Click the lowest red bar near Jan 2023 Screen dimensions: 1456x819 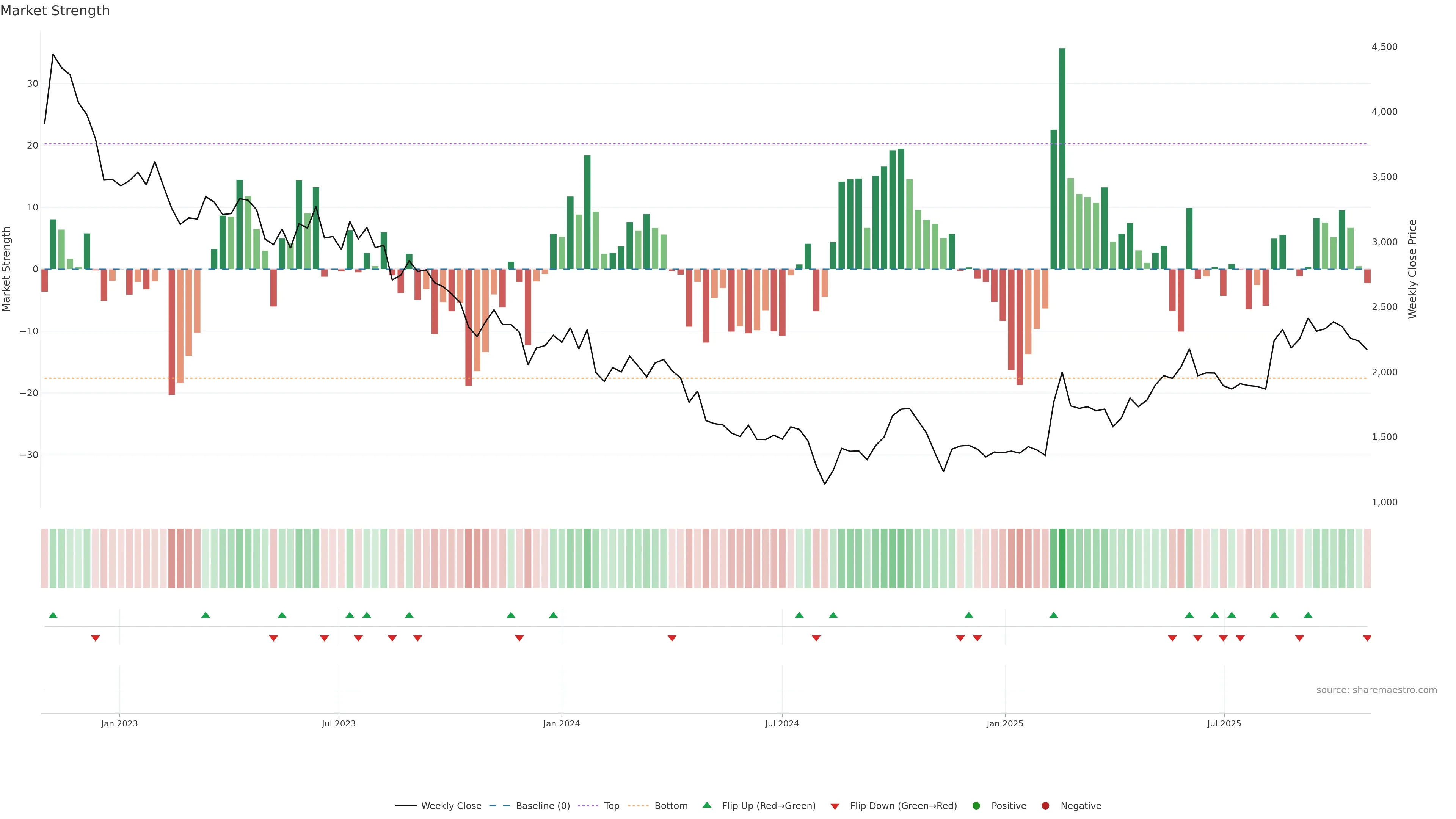pyautogui.click(x=172, y=333)
